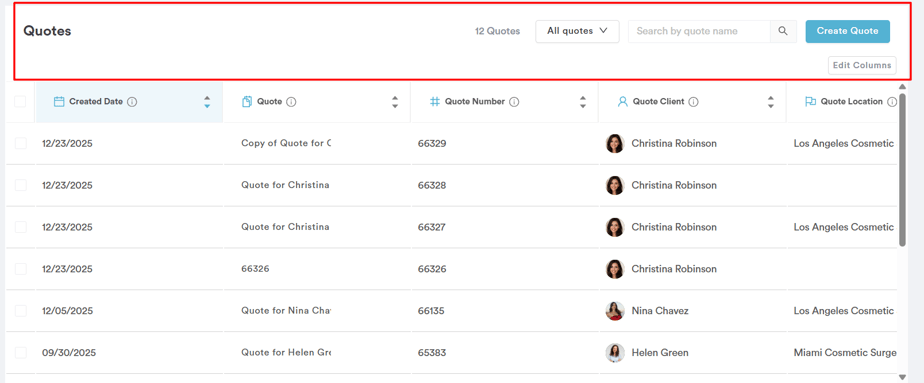Click quote number 65383
This screenshot has height=383, width=924.
click(432, 352)
